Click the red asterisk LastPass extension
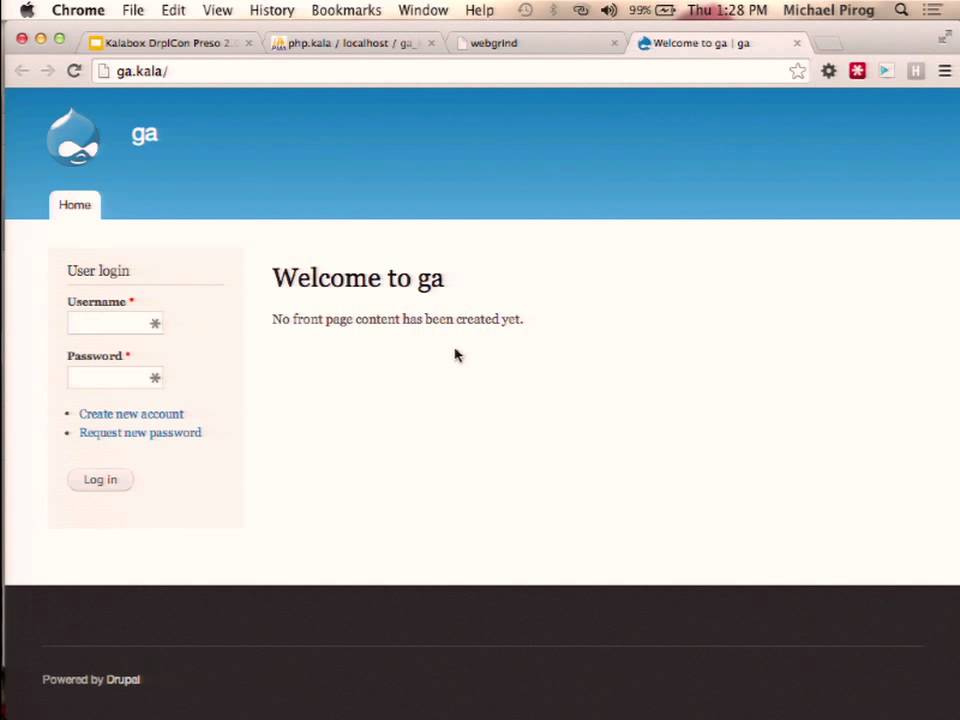This screenshot has width=960, height=720. click(857, 71)
